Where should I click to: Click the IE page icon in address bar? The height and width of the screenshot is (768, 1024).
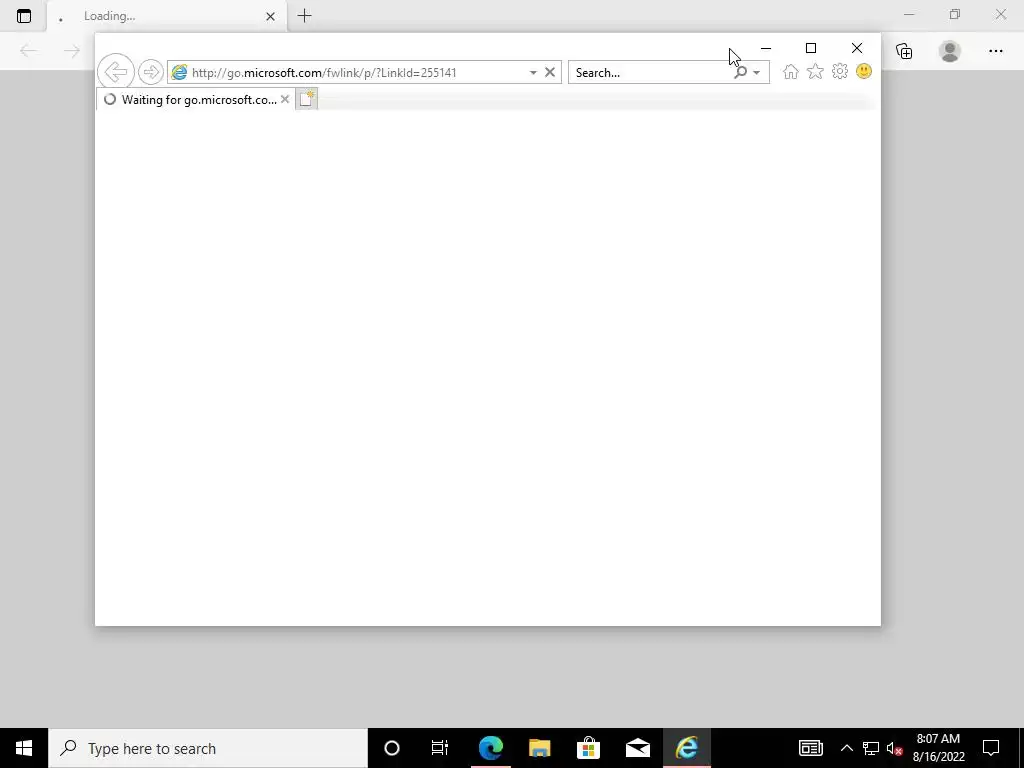(x=179, y=72)
